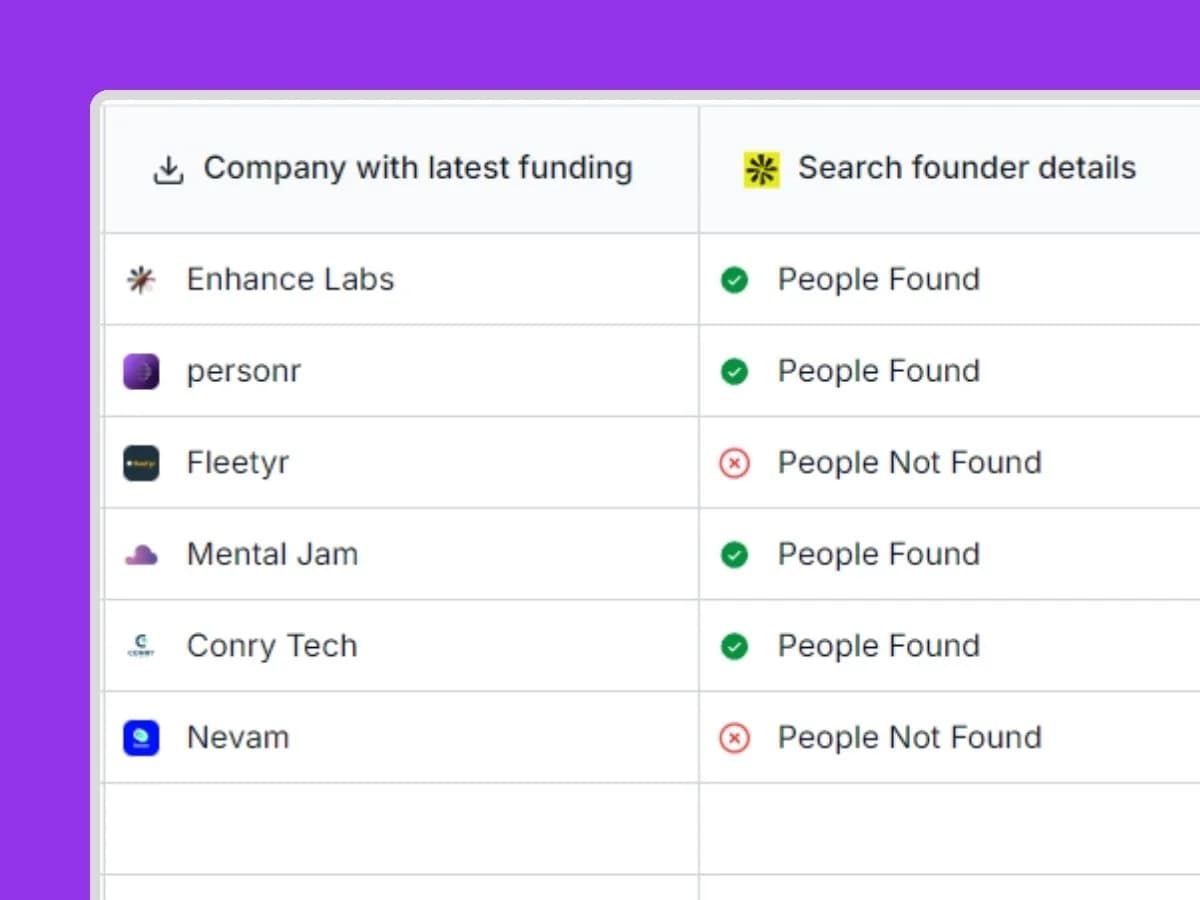Click the personr purple logo icon
This screenshot has height=900, width=1200.
point(140,371)
